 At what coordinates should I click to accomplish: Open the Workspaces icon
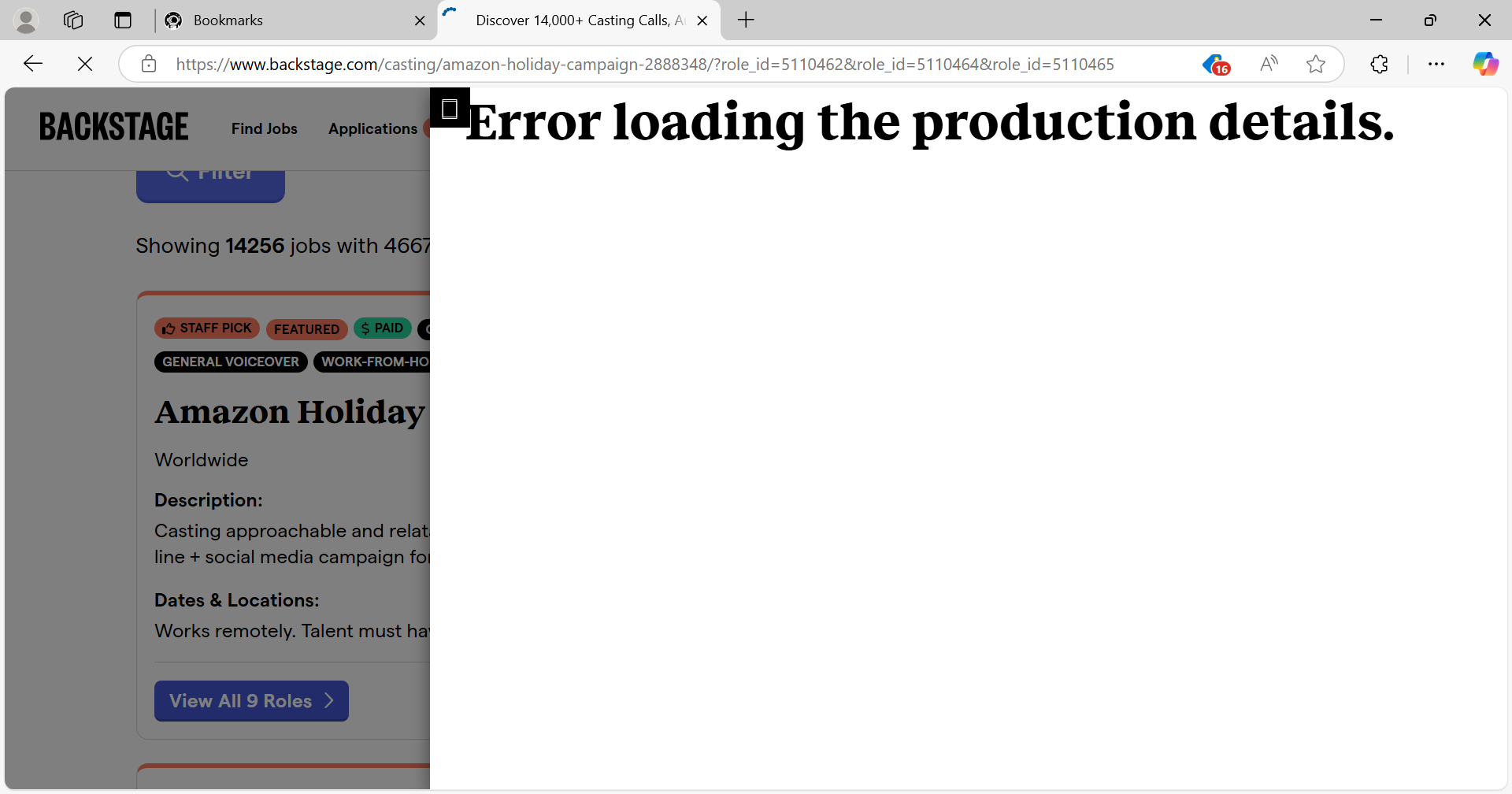click(73, 20)
